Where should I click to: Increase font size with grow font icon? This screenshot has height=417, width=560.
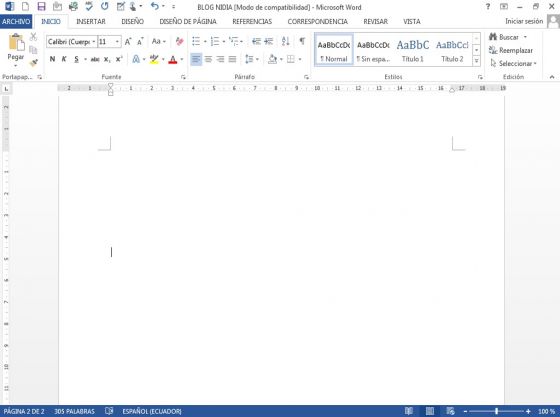128,42
